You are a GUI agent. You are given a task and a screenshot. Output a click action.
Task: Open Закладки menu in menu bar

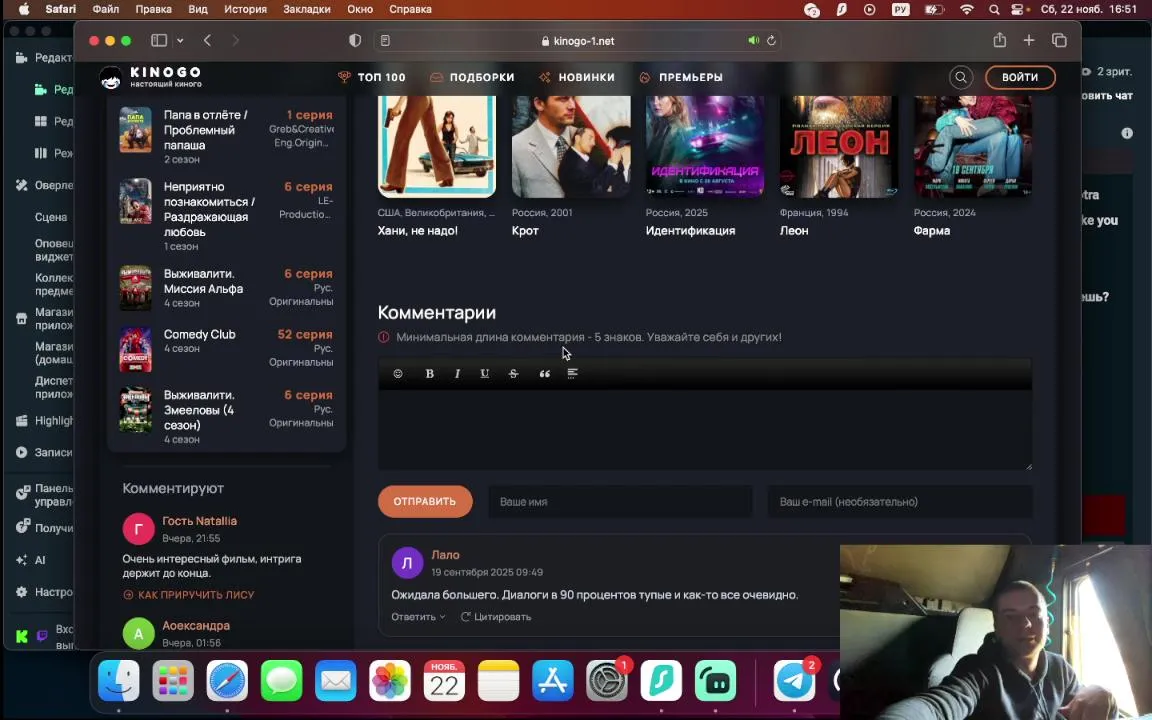309,10
